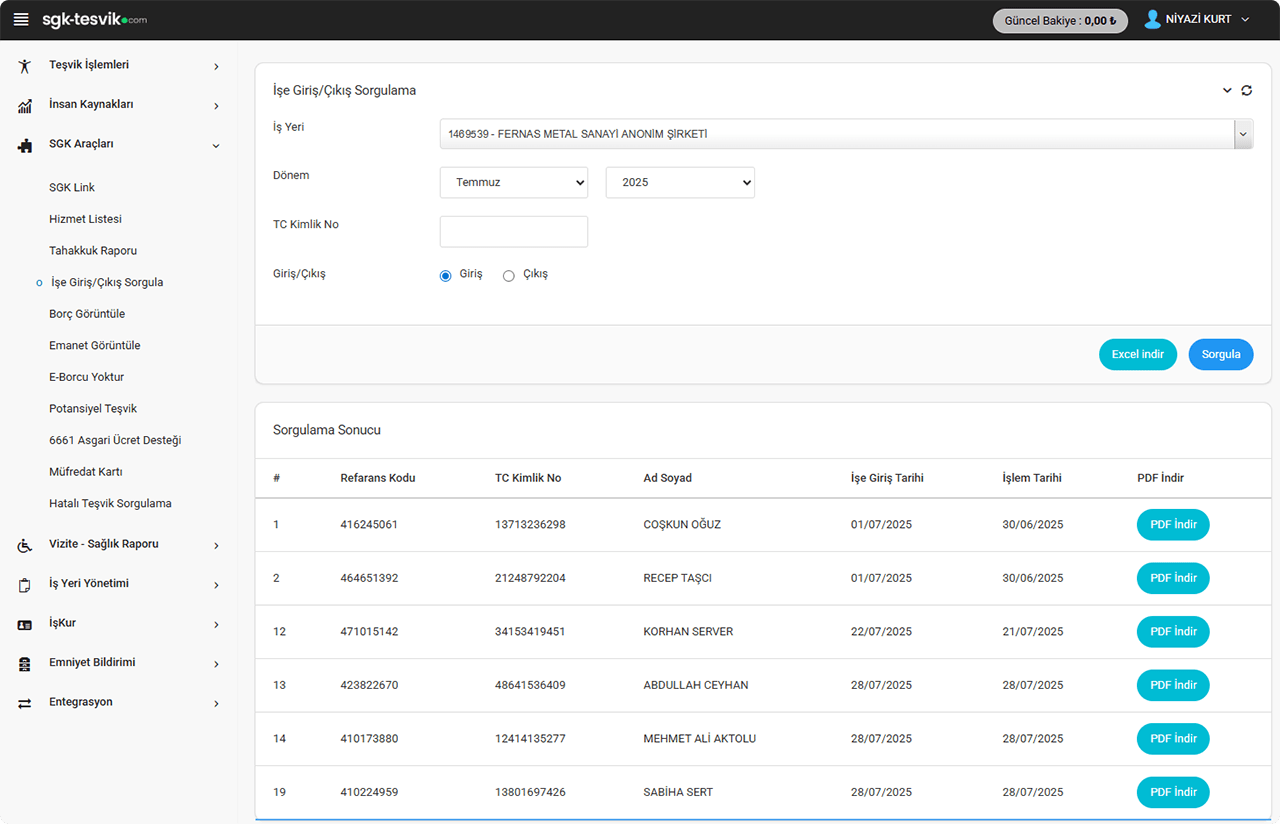
Task: Open Hizmet Listesi in the sidebar
Action: point(85,219)
